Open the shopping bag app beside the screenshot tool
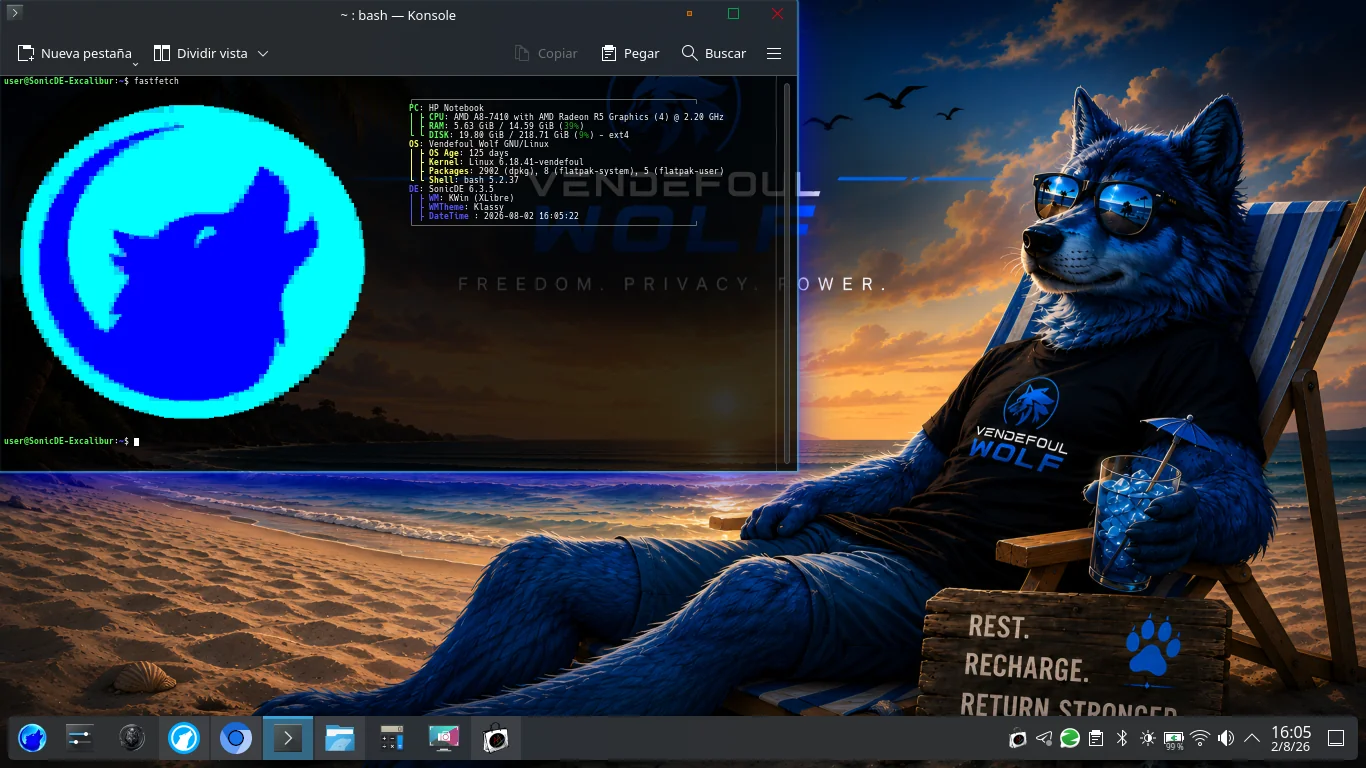Screen dimensions: 1366x768 [495, 739]
